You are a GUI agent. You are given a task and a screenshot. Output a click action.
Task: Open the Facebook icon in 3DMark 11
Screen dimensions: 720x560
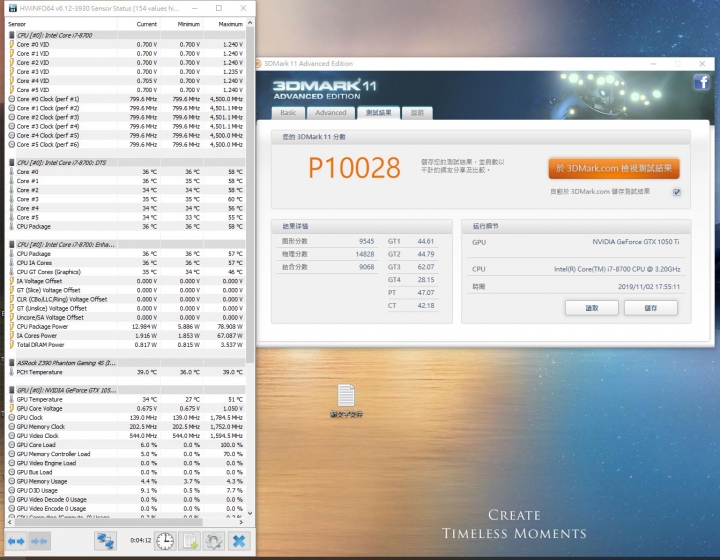coord(702,82)
